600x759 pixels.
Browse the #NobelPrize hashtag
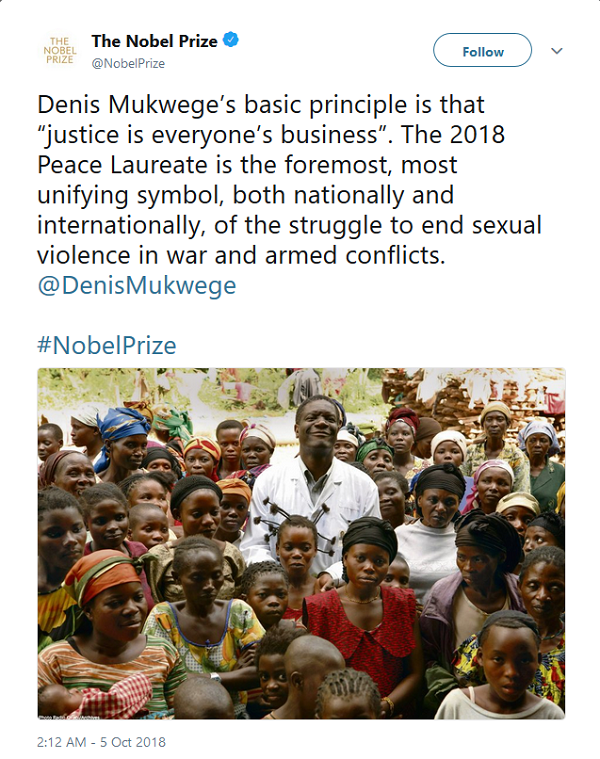point(107,346)
